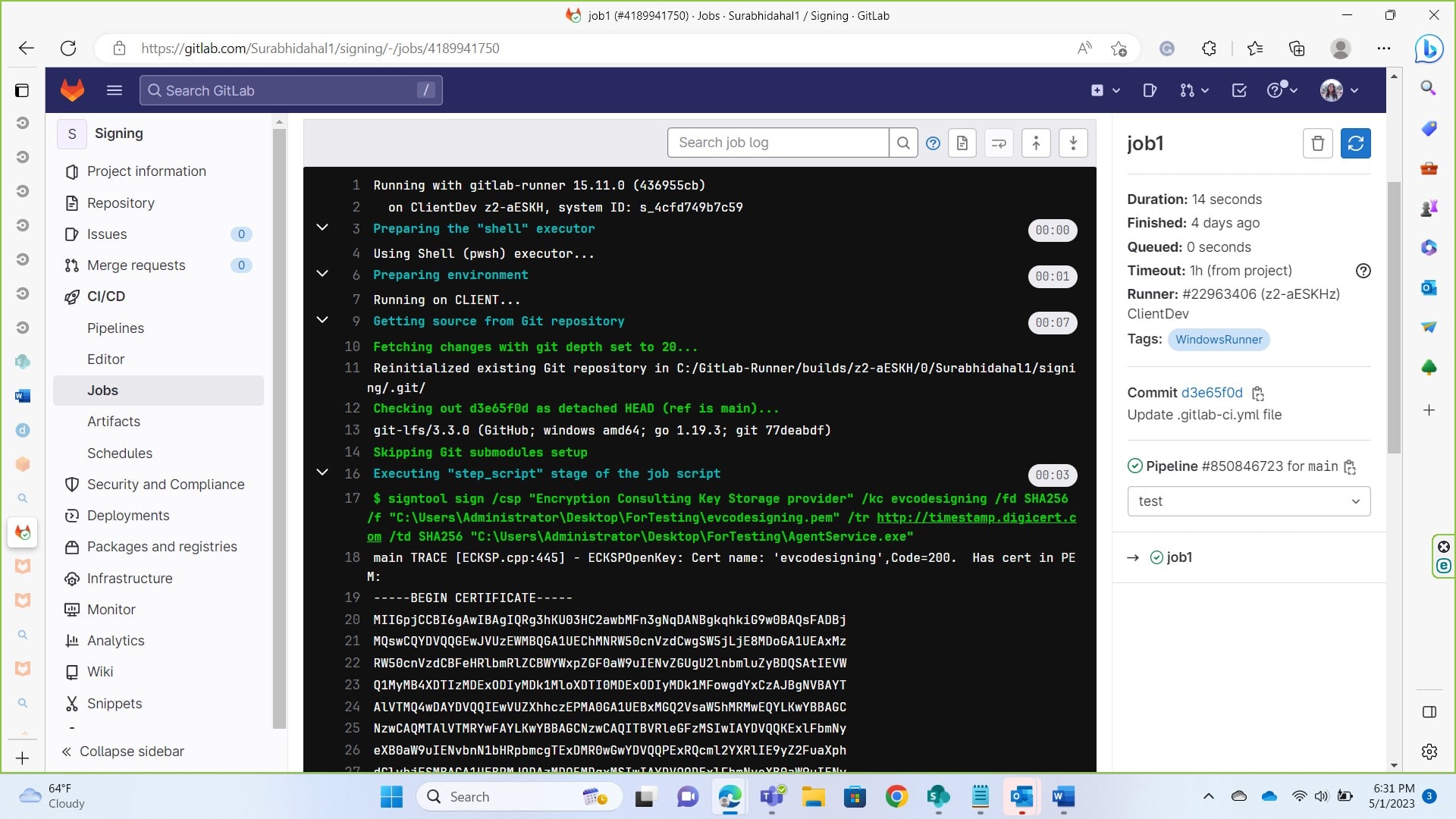
Task: Open the test stage dropdown
Action: tap(1248, 501)
